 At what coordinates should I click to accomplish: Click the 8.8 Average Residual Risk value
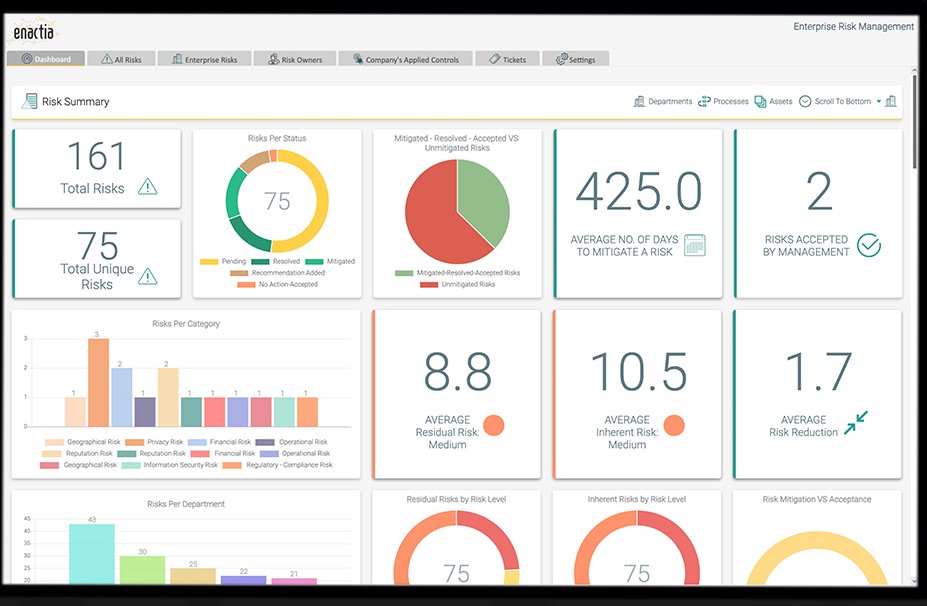click(x=458, y=372)
